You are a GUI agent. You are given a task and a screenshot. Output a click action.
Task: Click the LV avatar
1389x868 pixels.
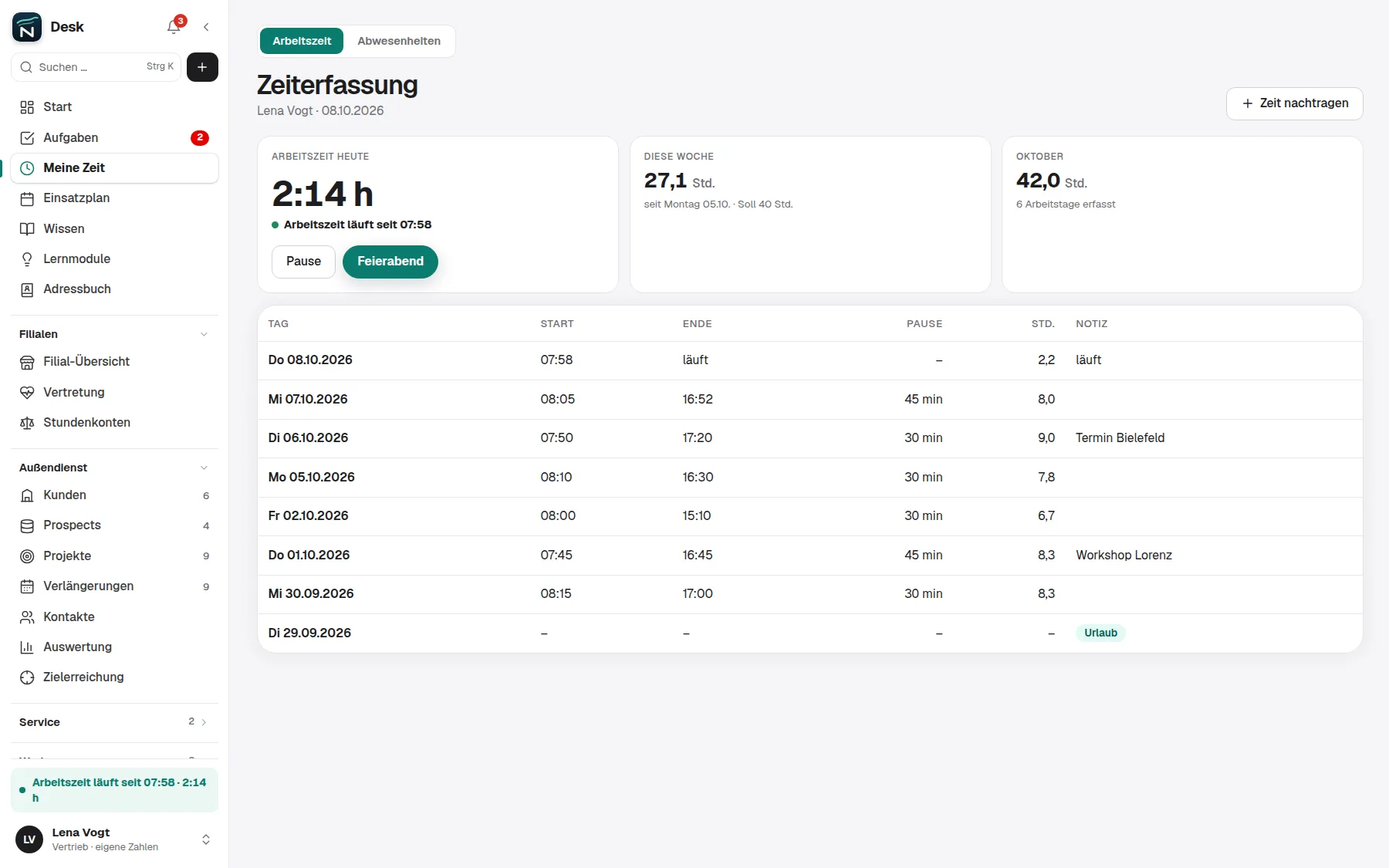tap(29, 839)
